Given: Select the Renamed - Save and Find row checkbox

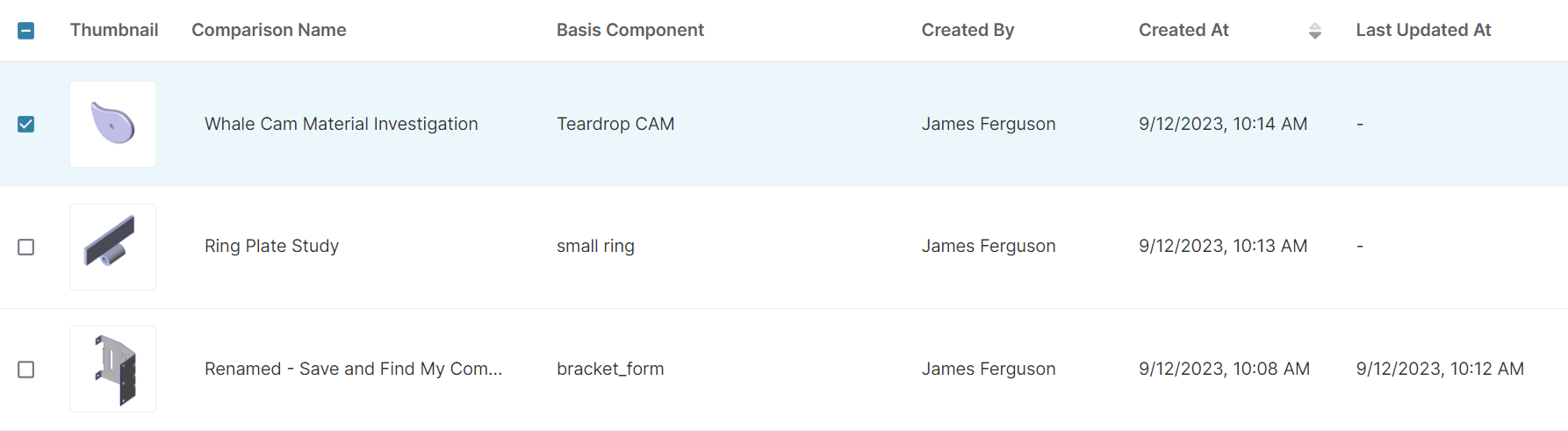Looking at the screenshot, I should coord(26,370).
